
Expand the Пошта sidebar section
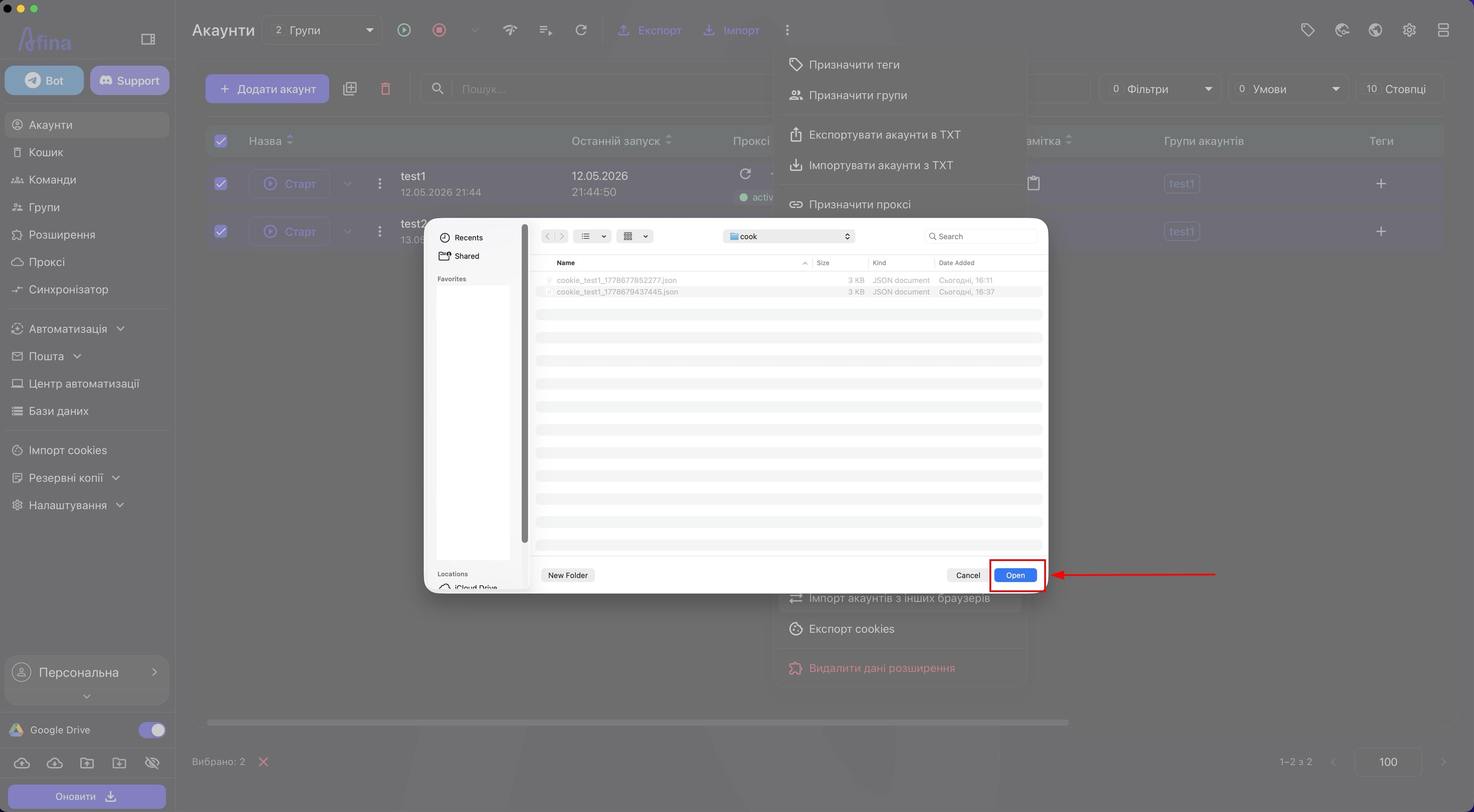point(77,356)
